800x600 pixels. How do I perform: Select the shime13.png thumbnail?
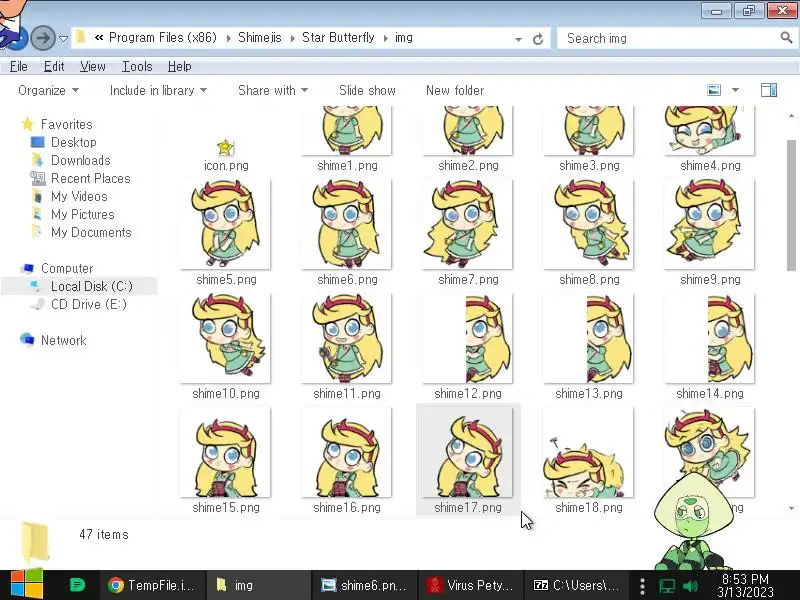(x=589, y=338)
